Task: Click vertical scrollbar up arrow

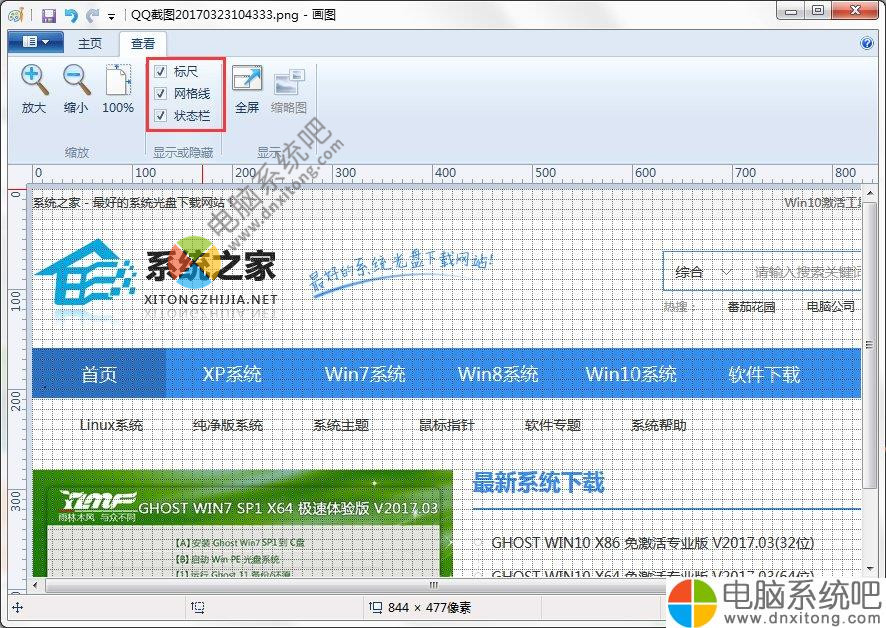Action: coord(869,193)
